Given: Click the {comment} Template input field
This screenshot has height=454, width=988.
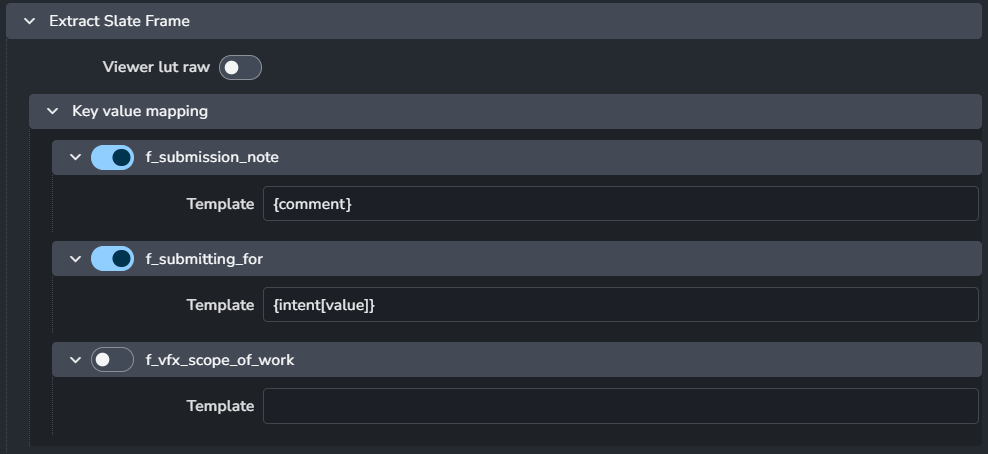Looking at the screenshot, I should (x=620, y=203).
